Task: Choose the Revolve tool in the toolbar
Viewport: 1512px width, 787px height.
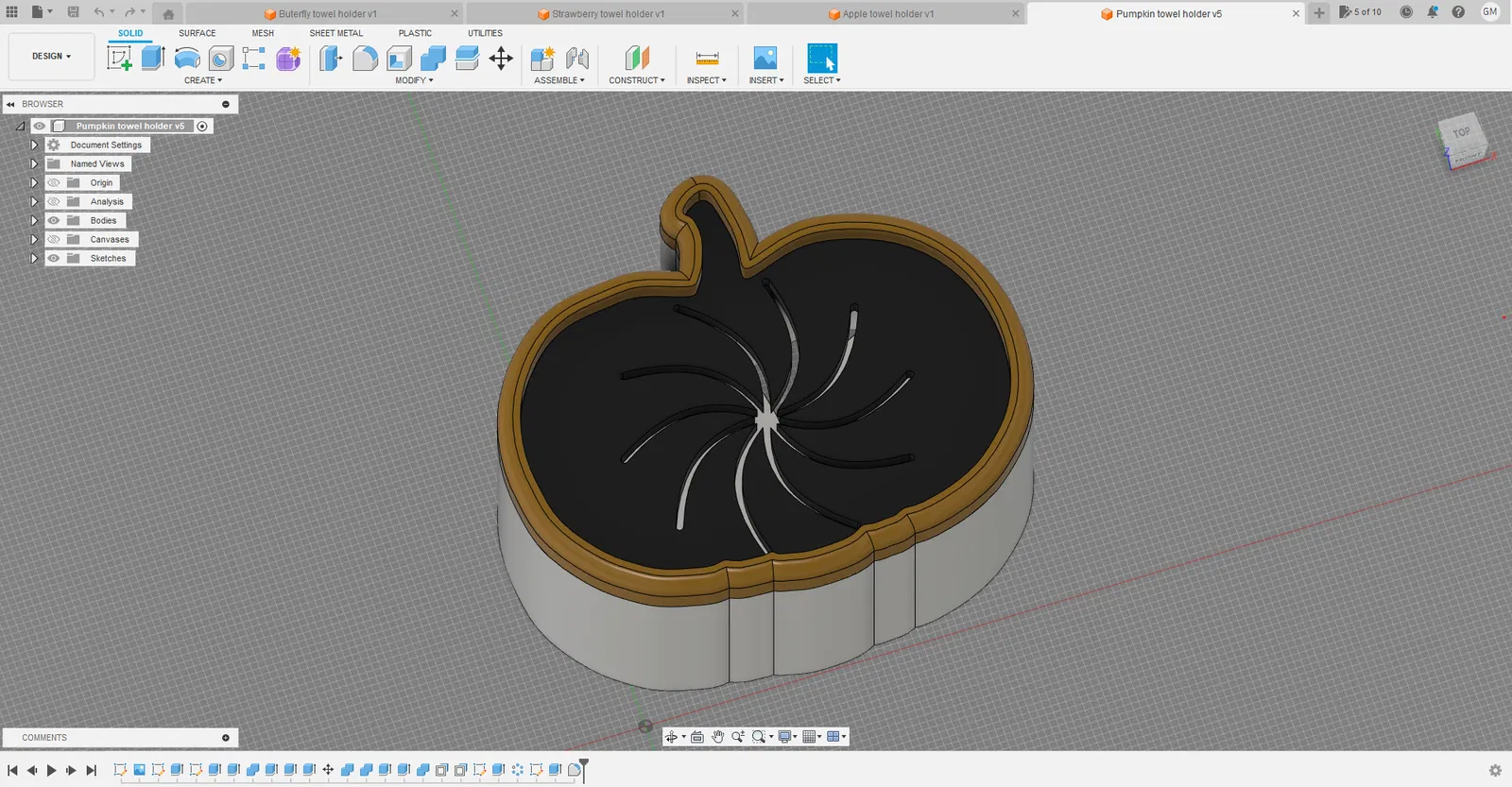Action: pyautogui.click(x=187, y=59)
